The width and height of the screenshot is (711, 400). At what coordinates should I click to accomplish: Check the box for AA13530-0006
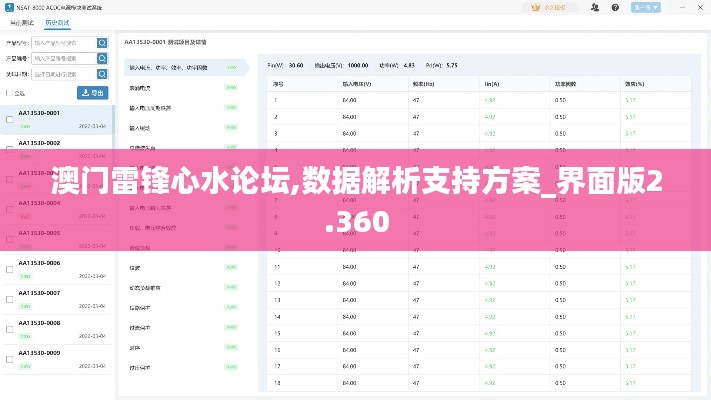click(10, 269)
